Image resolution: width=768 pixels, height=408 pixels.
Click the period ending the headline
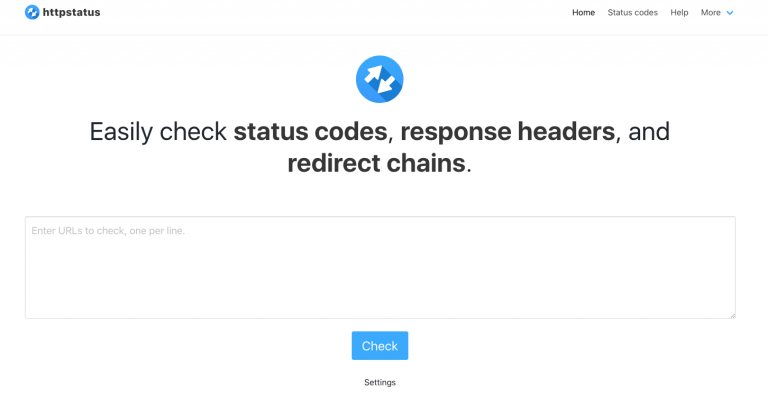[x=469, y=165]
